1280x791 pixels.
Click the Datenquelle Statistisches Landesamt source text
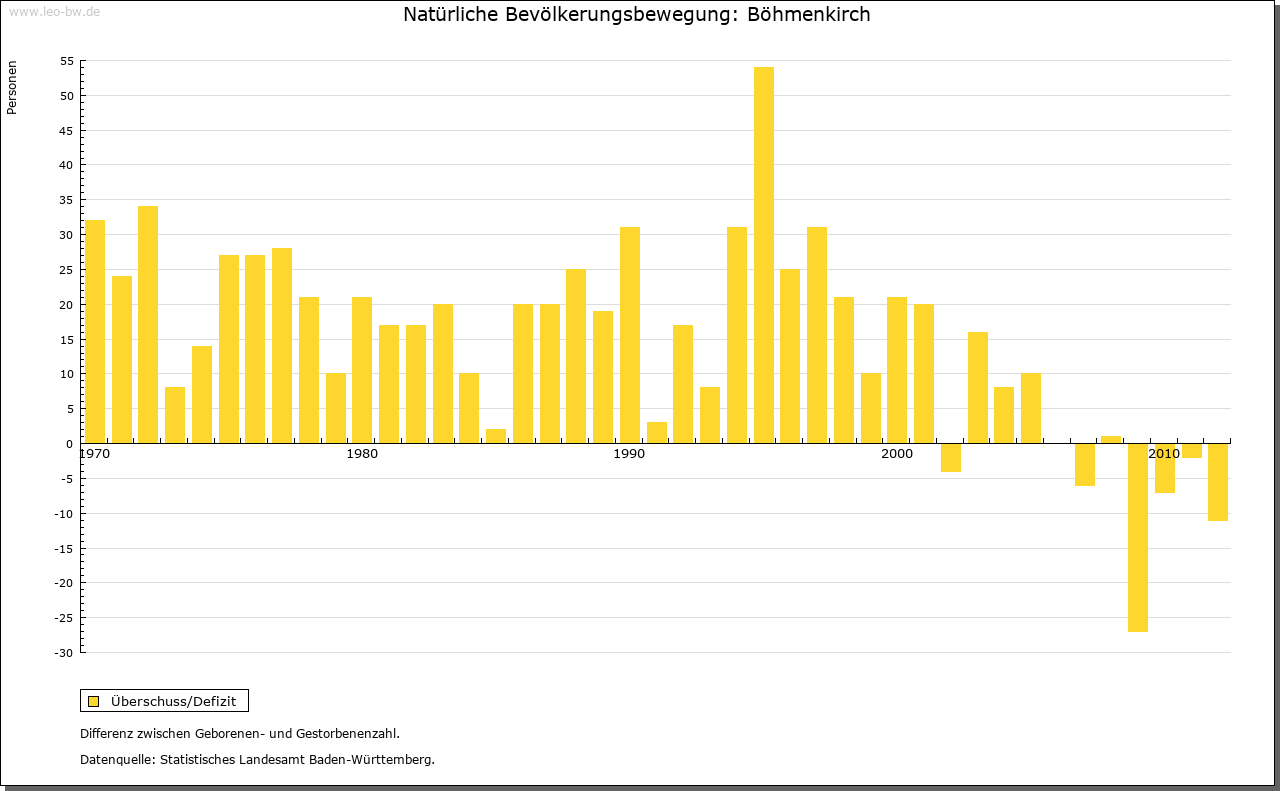257,759
